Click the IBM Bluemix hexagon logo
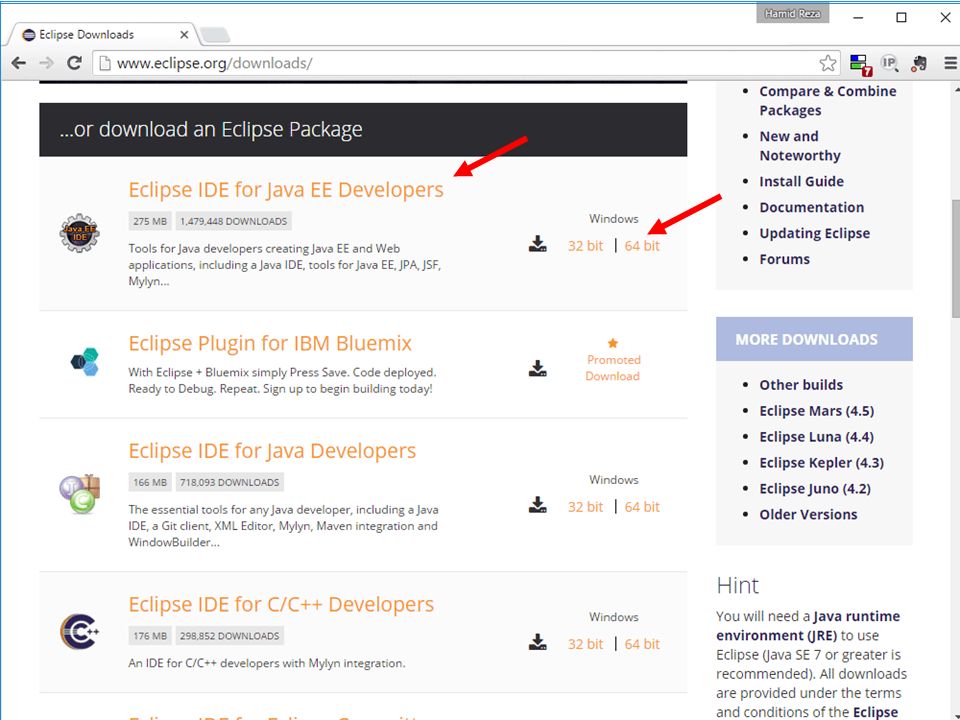 pyautogui.click(x=84, y=362)
